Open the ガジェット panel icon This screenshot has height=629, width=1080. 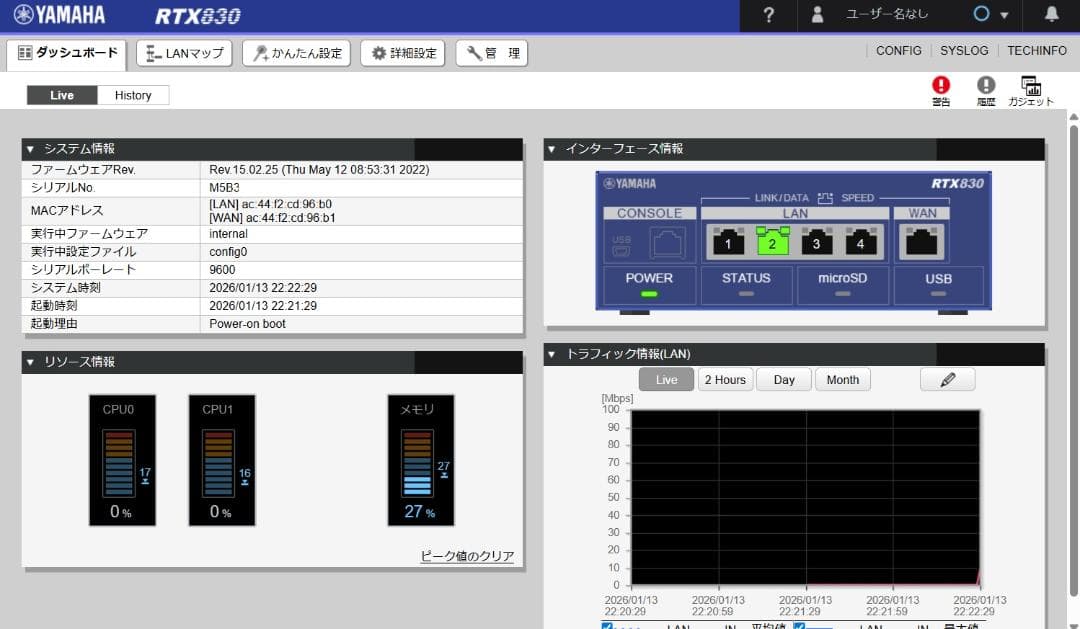(x=1031, y=88)
